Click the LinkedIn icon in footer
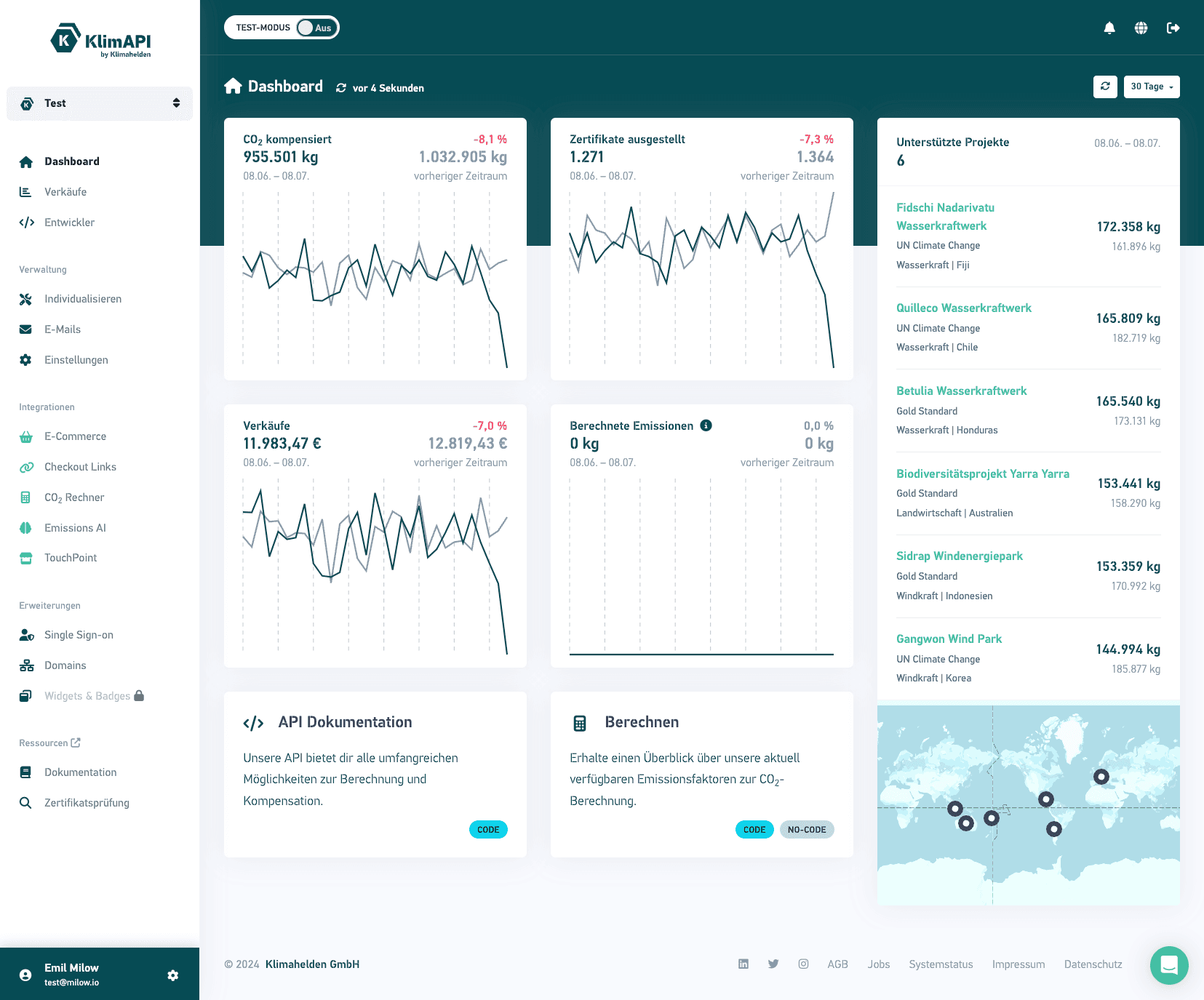 [x=743, y=964]
